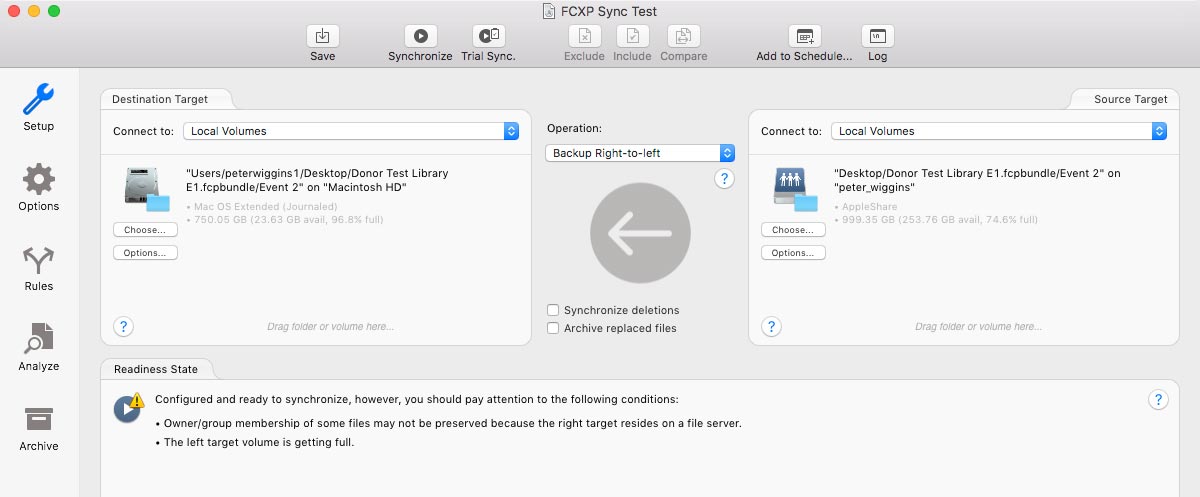Click the Save toolbar icon
The width and height of the screenshot is (1200, 497).
tap(322, 36)
